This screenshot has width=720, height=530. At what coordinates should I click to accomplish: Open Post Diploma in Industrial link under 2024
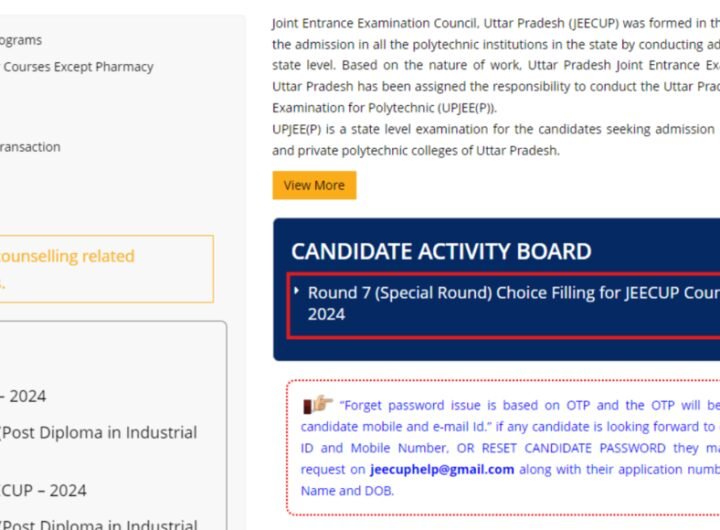(99, 433)
